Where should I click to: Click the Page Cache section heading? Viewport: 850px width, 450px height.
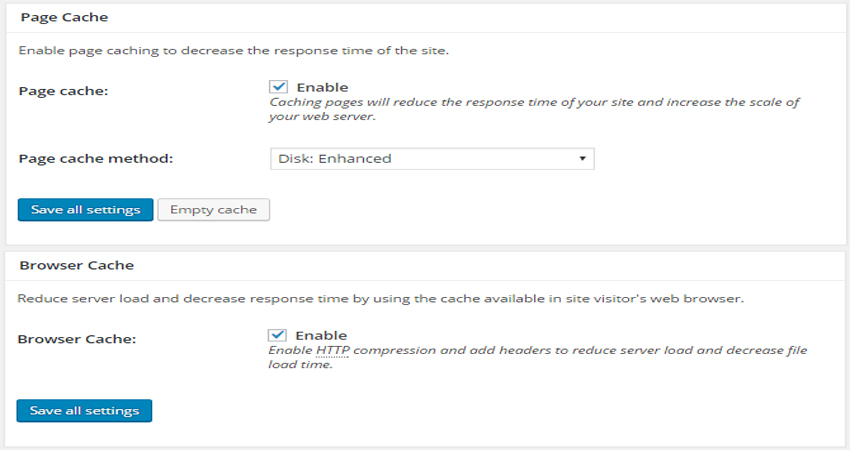65,17
